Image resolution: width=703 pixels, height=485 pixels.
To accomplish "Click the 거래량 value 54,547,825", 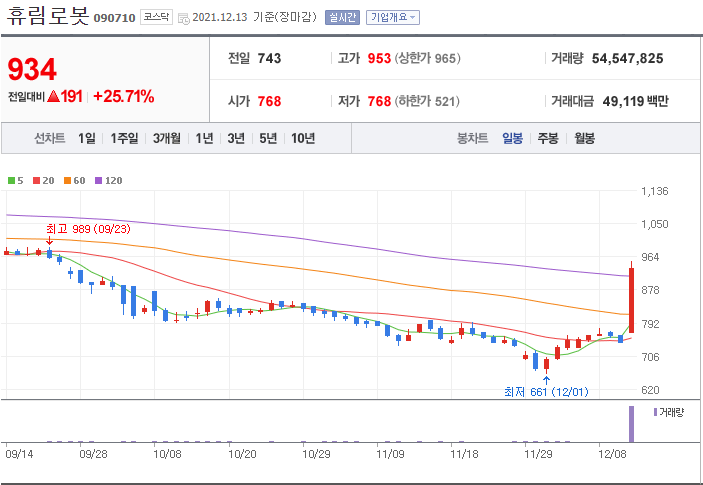I will coord(627,58).
